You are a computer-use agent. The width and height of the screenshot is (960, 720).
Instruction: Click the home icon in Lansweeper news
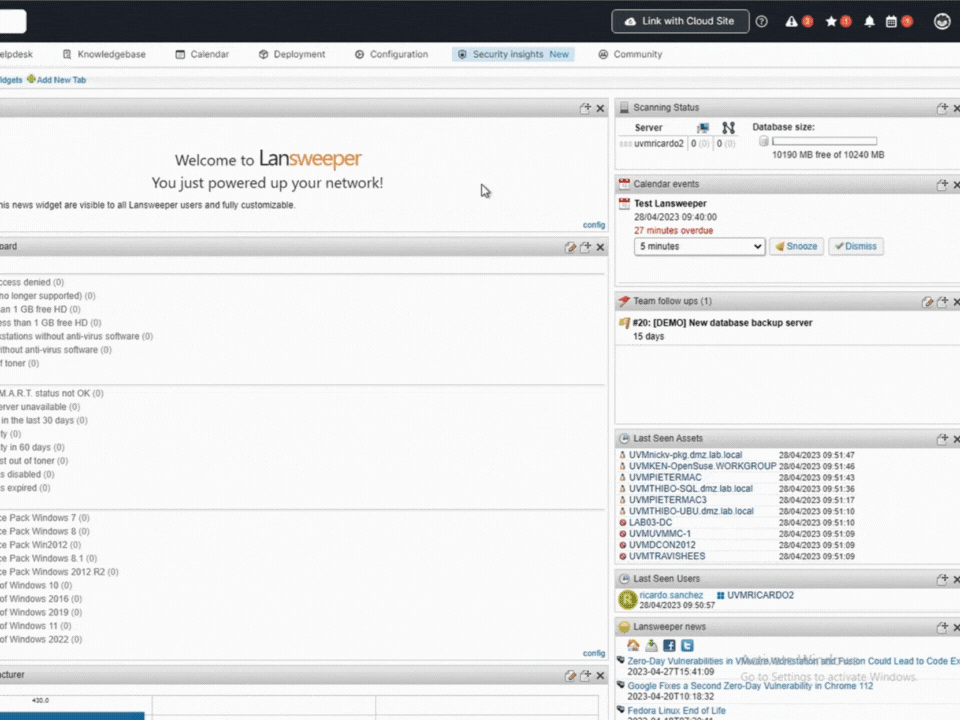coord(634,646)
